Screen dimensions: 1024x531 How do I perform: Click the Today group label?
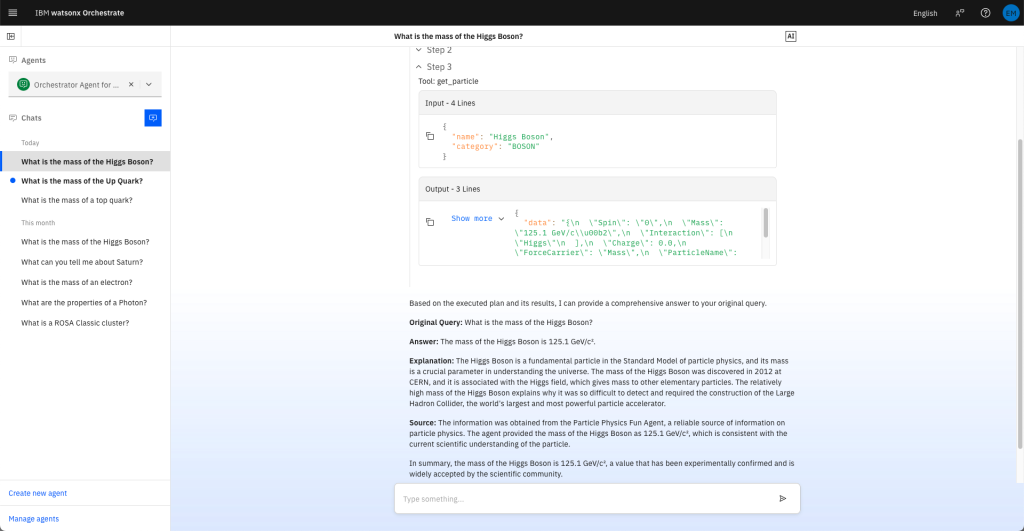click(30, 142)
